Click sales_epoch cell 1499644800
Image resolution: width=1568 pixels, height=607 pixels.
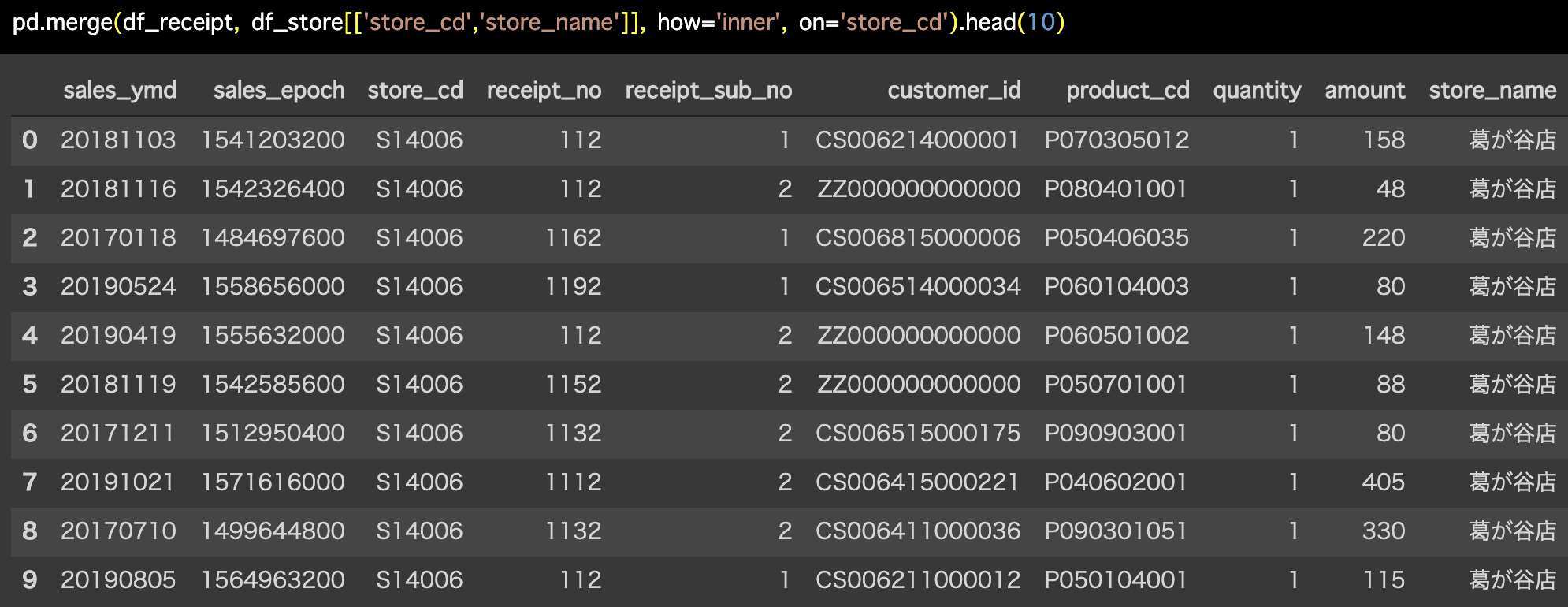coord(273,531)
